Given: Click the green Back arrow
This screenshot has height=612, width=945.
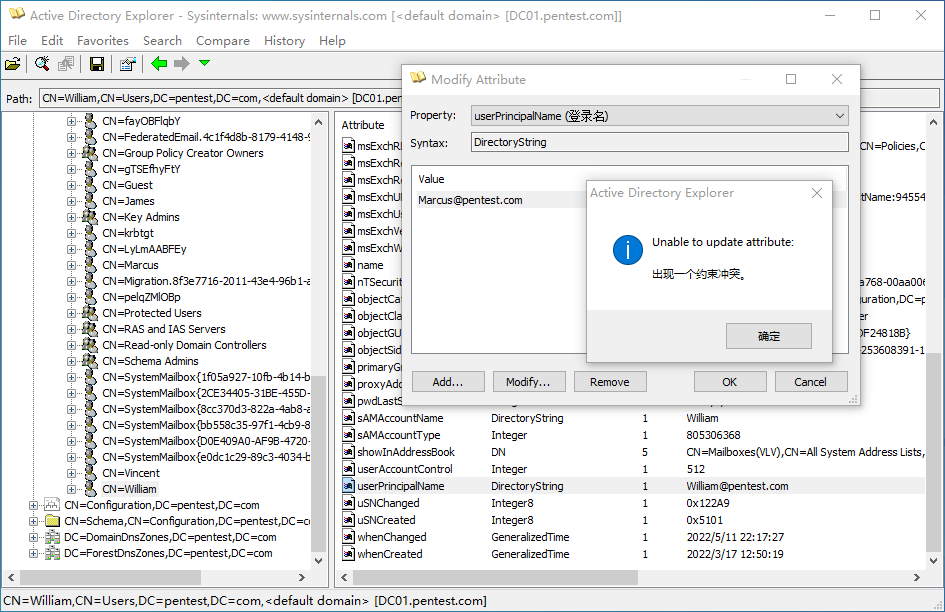Looking at the screenshot, I should click(x=159, y=63).
